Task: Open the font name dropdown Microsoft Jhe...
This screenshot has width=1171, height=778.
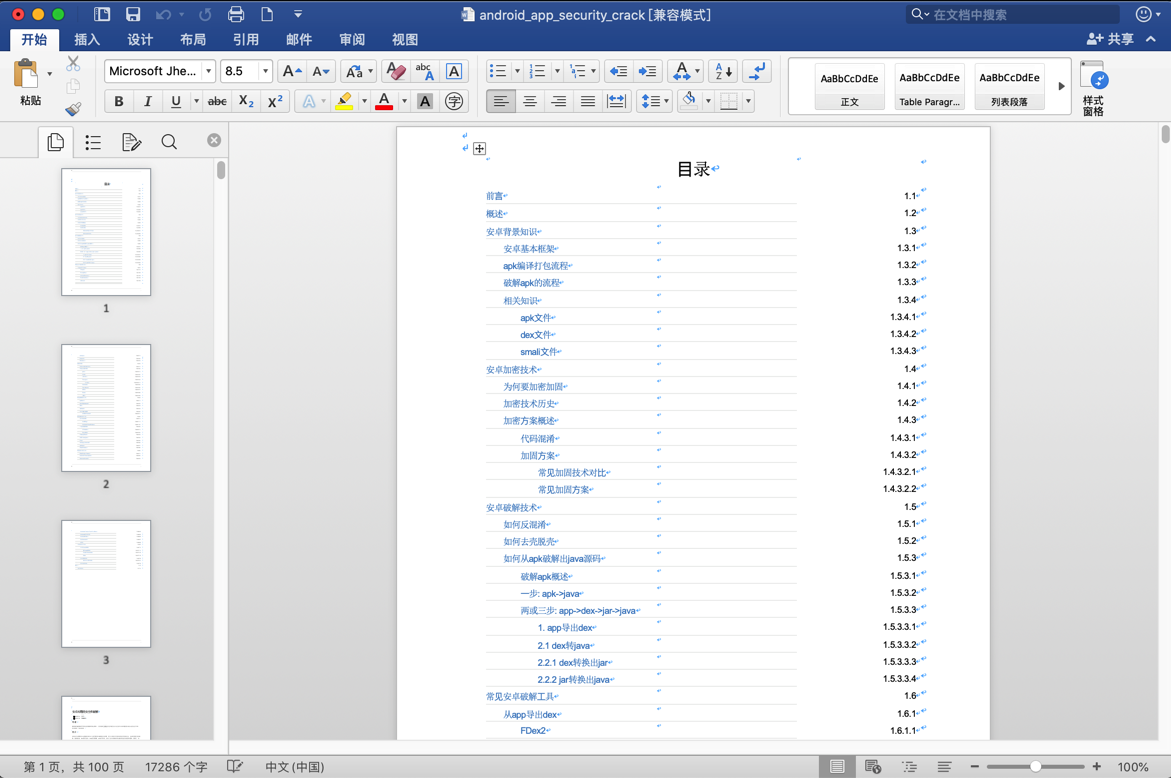Action: [208, 71]
